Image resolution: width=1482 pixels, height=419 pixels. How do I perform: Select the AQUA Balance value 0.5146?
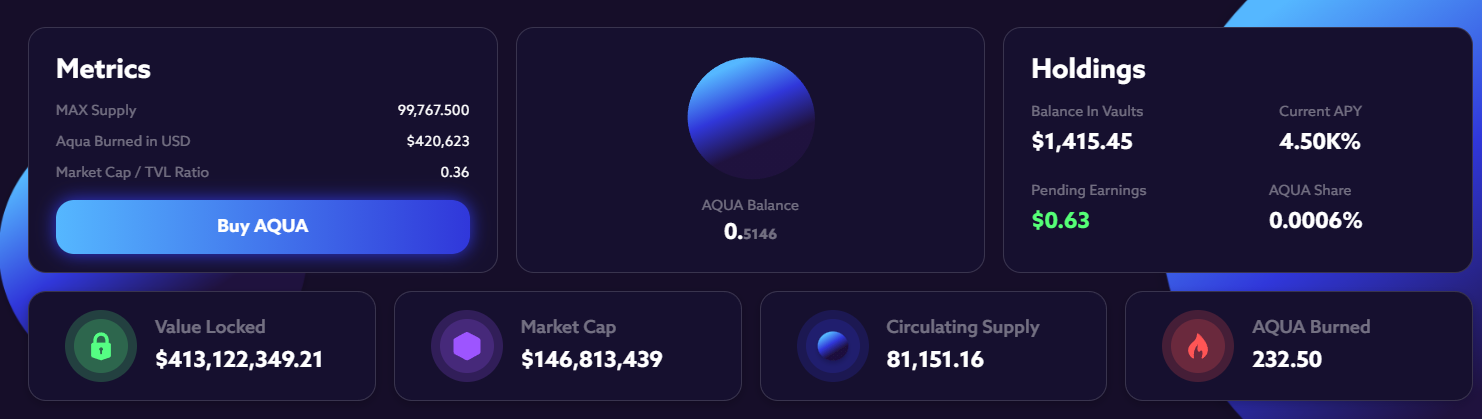(750, 232)
